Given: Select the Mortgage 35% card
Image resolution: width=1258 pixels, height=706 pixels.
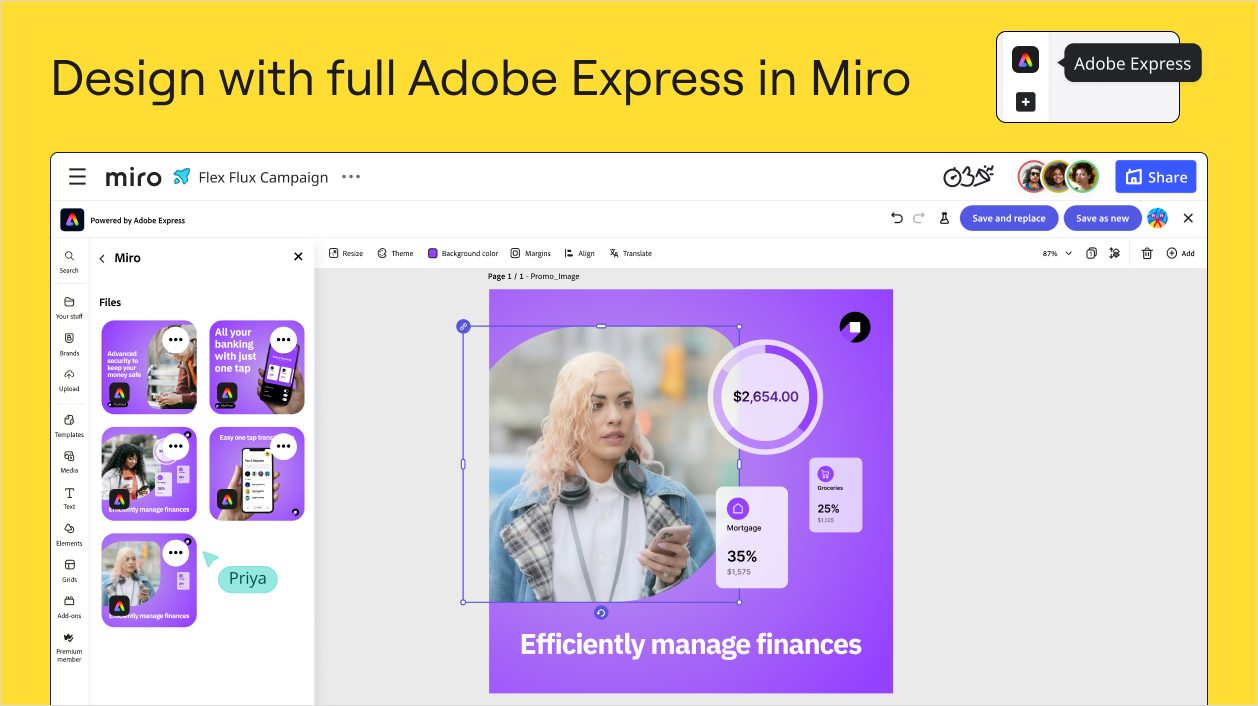Looking at the screenshot, I should click(752, 537).
